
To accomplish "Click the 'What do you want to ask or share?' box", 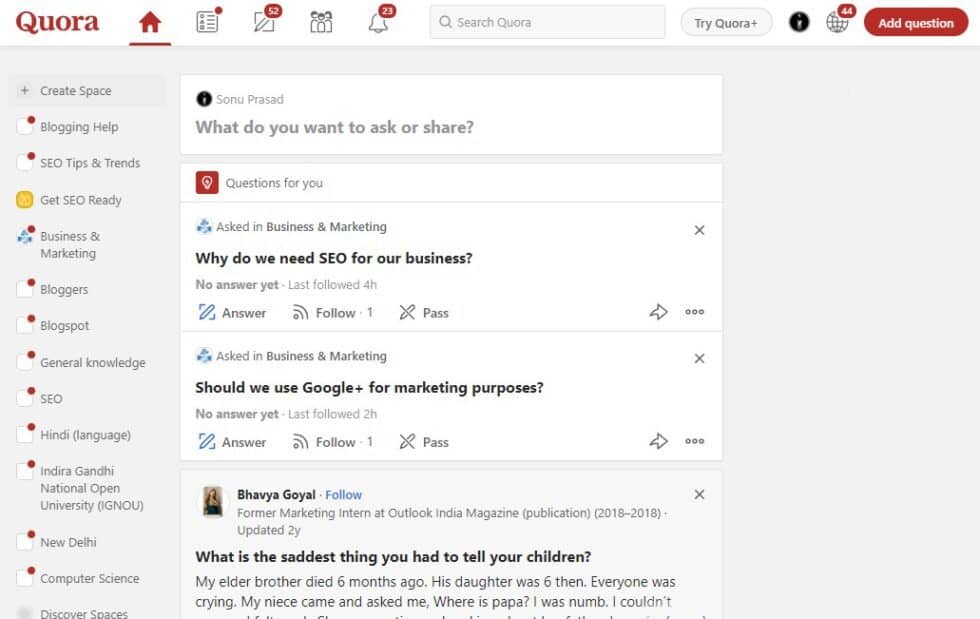I will [334, 128].
